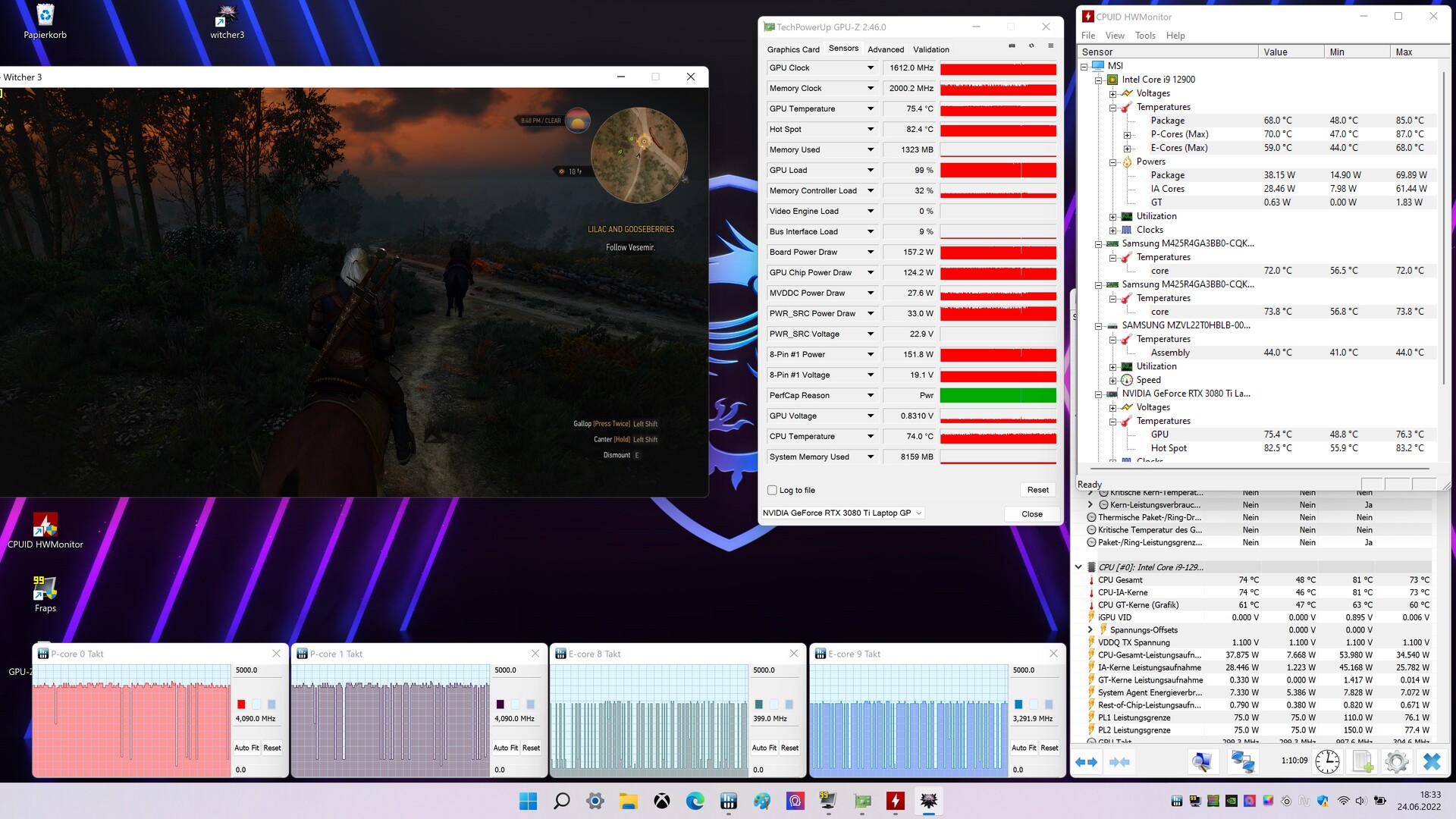Click max value field 5000.0 in P-core 0 Takt
The width and height of the screenshot is (1456, 819).
[x=258, y=670]
